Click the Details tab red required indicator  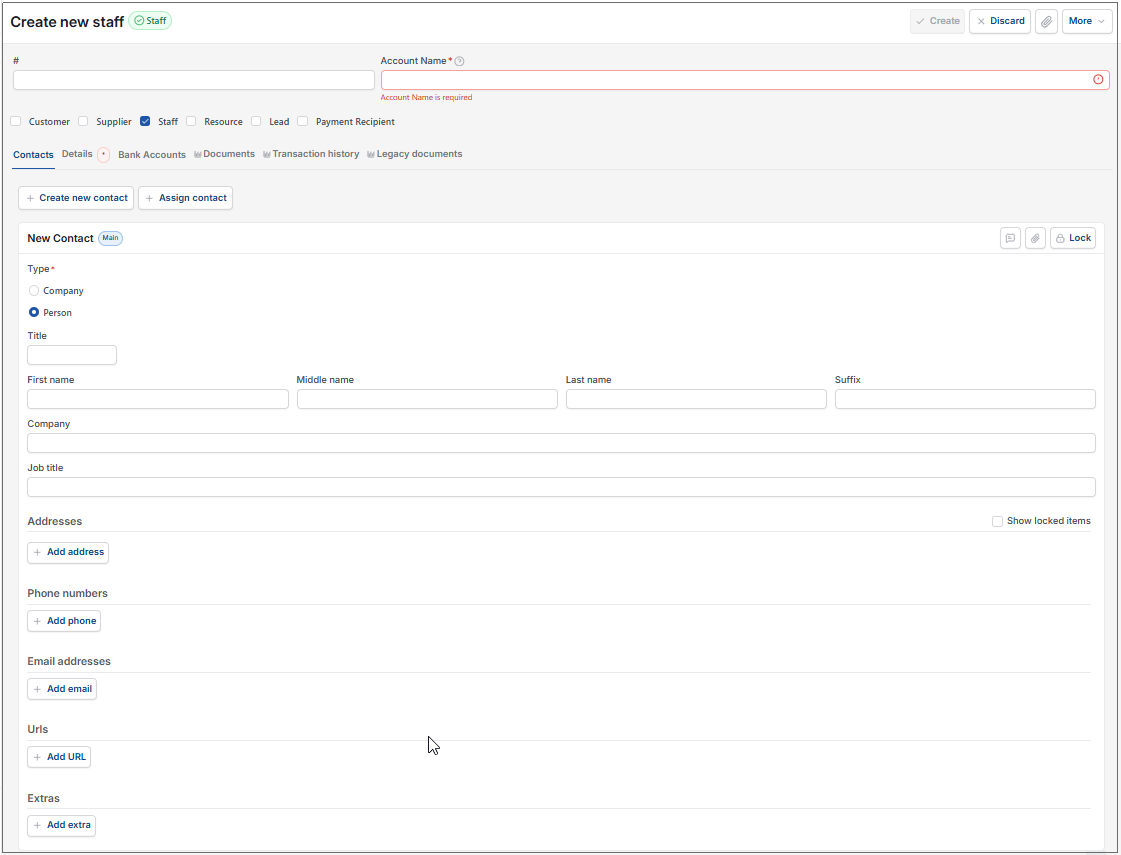coord(104,154)
